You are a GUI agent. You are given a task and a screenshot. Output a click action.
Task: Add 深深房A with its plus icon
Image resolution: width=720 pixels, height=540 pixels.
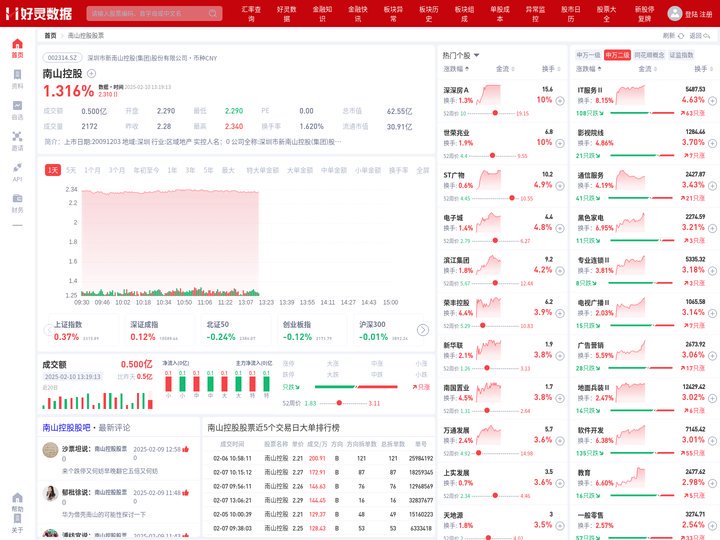click(x=560, y=101)
